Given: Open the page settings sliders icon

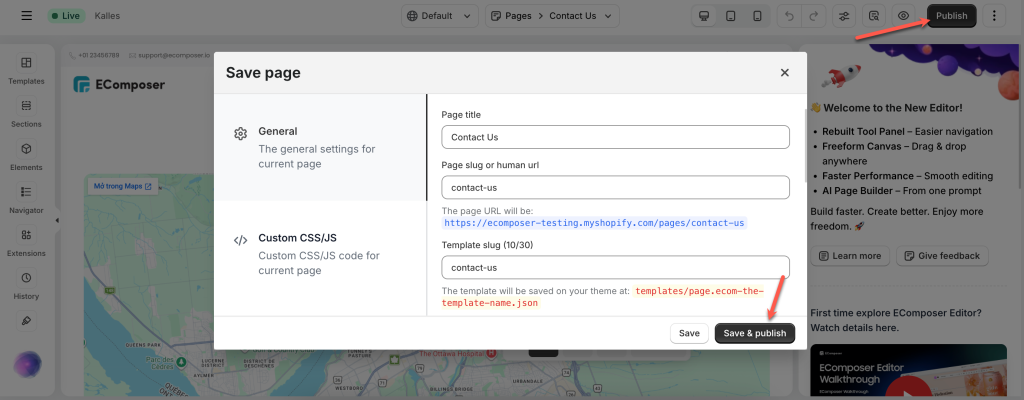Looking at the screenshot, I should pyautogui.click(x=844, y=16).
